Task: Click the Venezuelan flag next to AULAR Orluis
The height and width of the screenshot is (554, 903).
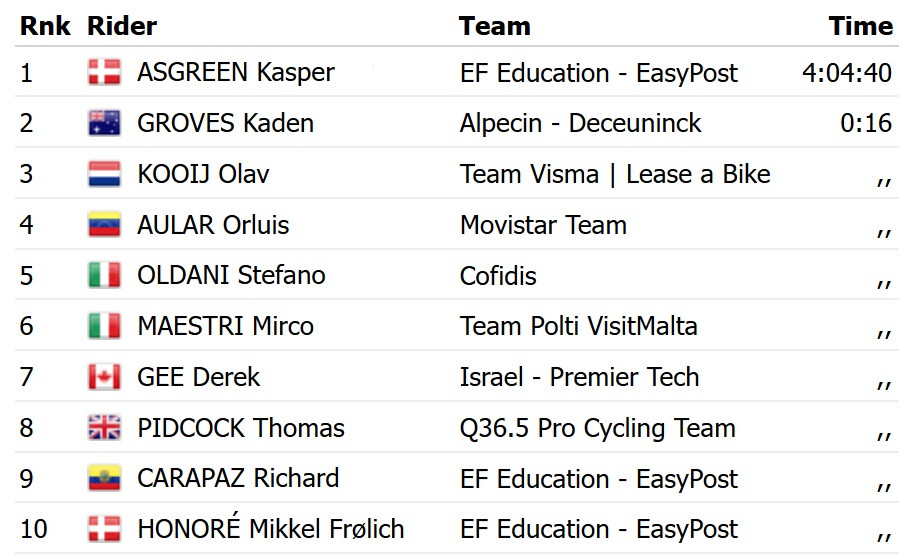Action: pyautogui.click(x=104, y=225)
